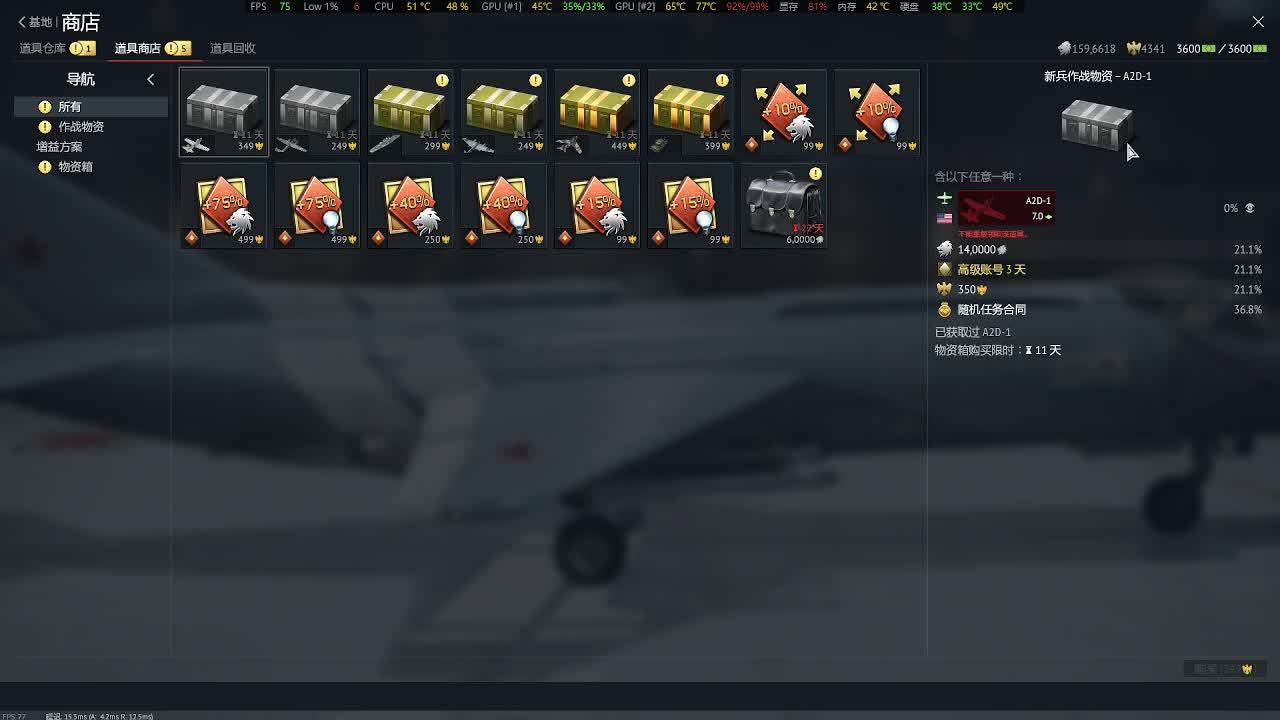
Task: Select the +10% lion booster priced 99
Action: pos(784,112)
